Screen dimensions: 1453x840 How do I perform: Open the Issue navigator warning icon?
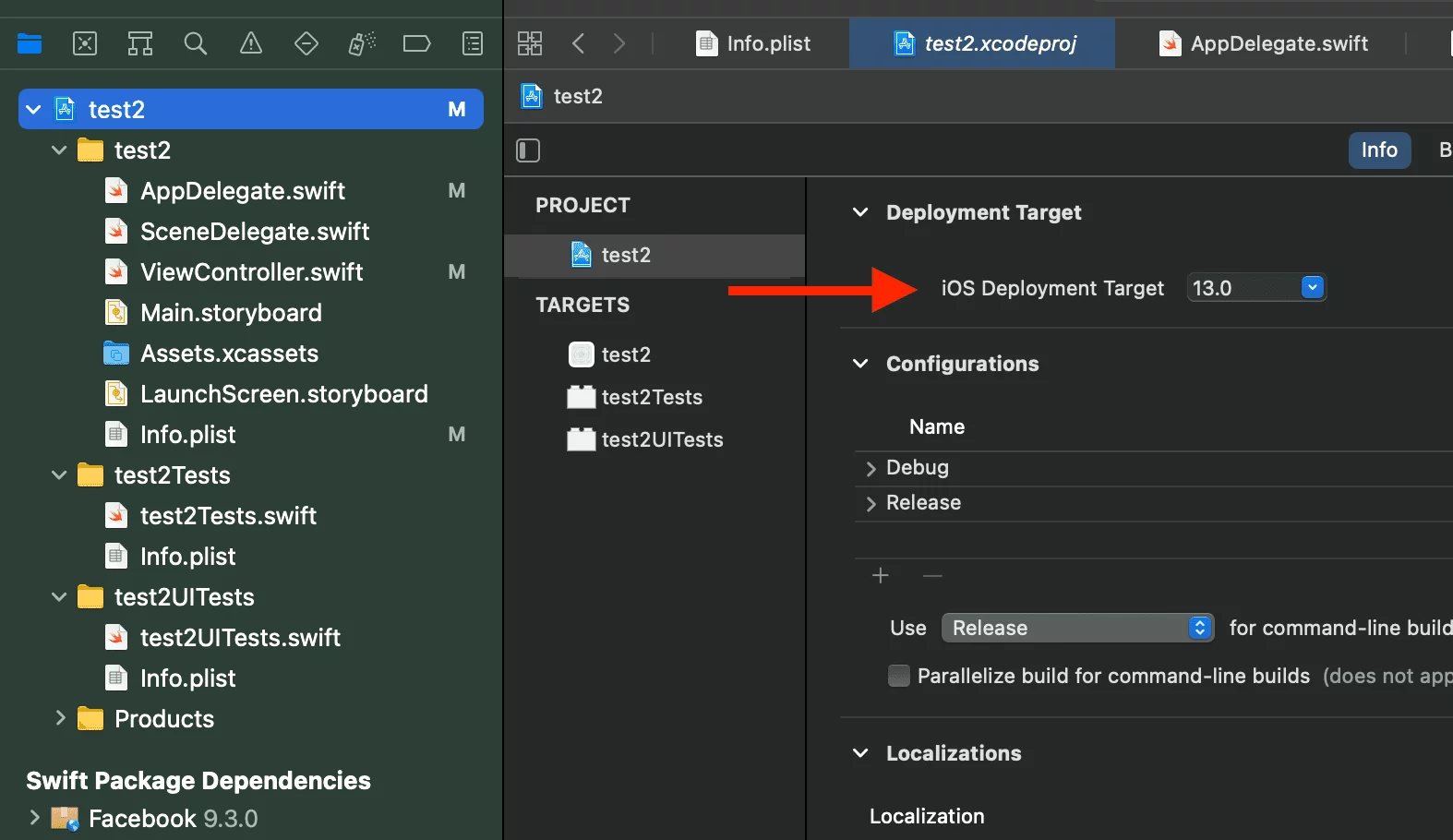251,43
